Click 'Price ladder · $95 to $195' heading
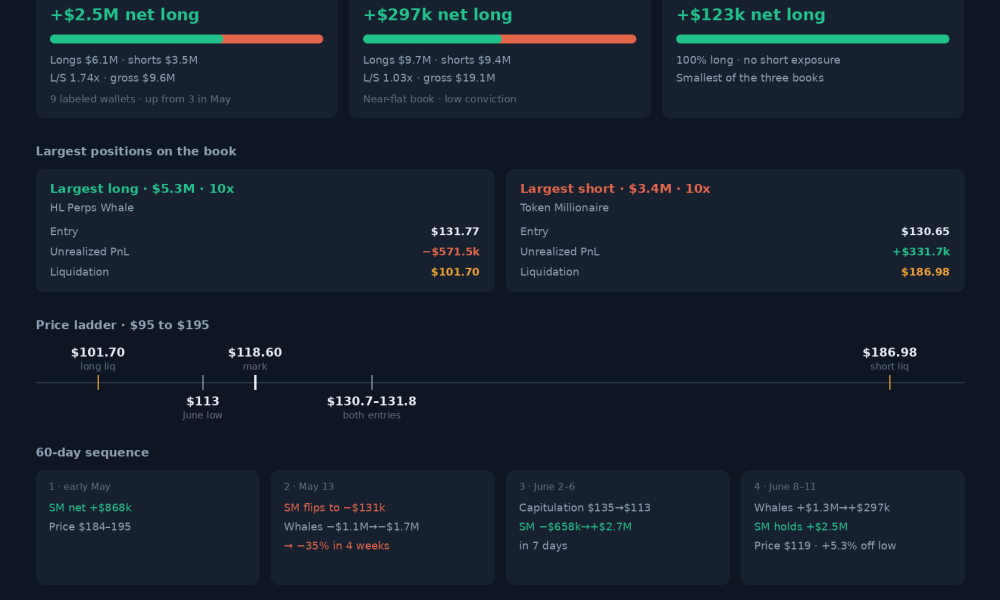The height and width of the screenshot is (600, 1000). (x=122, y=325)
